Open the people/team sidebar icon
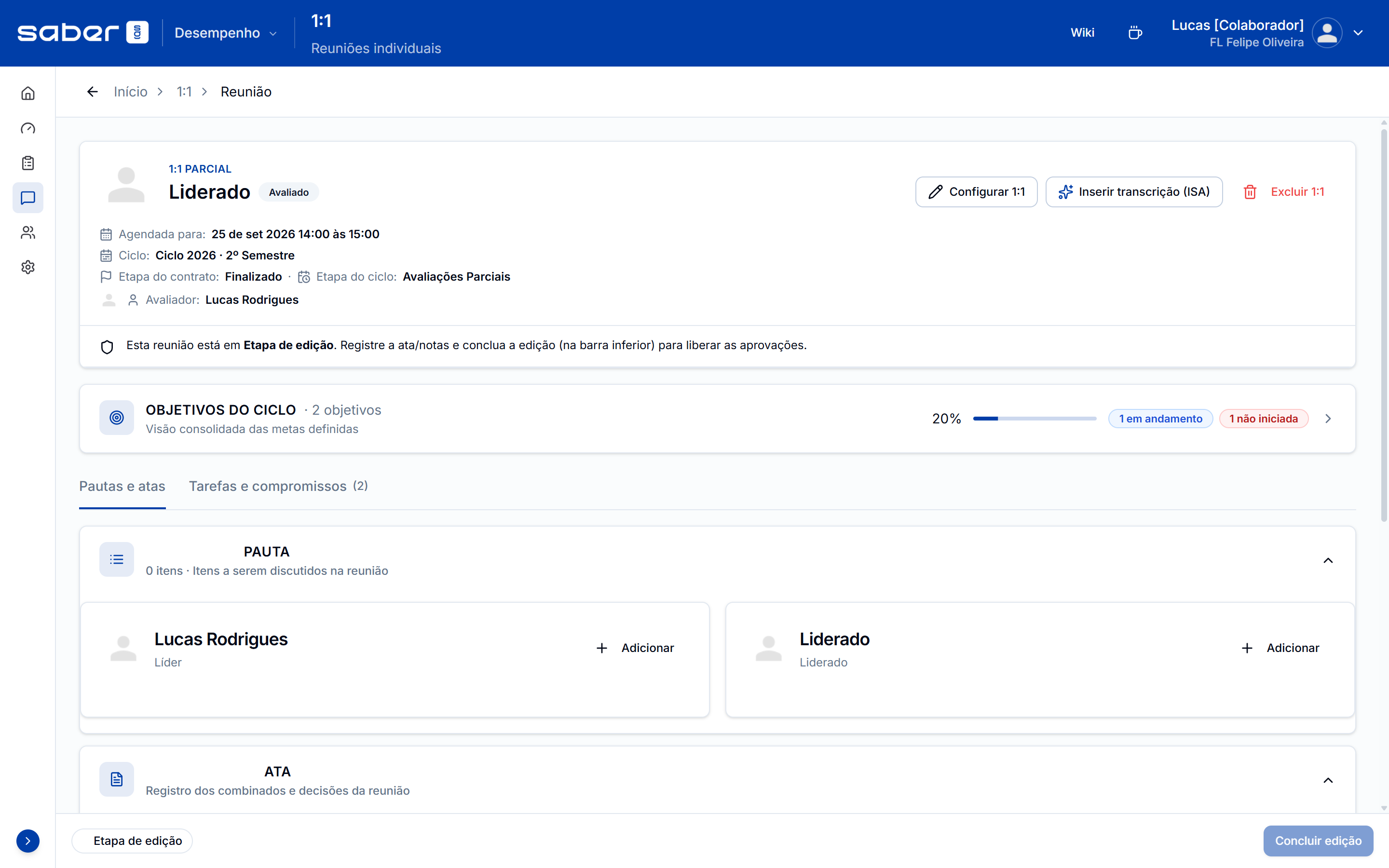Image resolution: width=1389 pixels, height=868 pixels. (x=27, y=232)
